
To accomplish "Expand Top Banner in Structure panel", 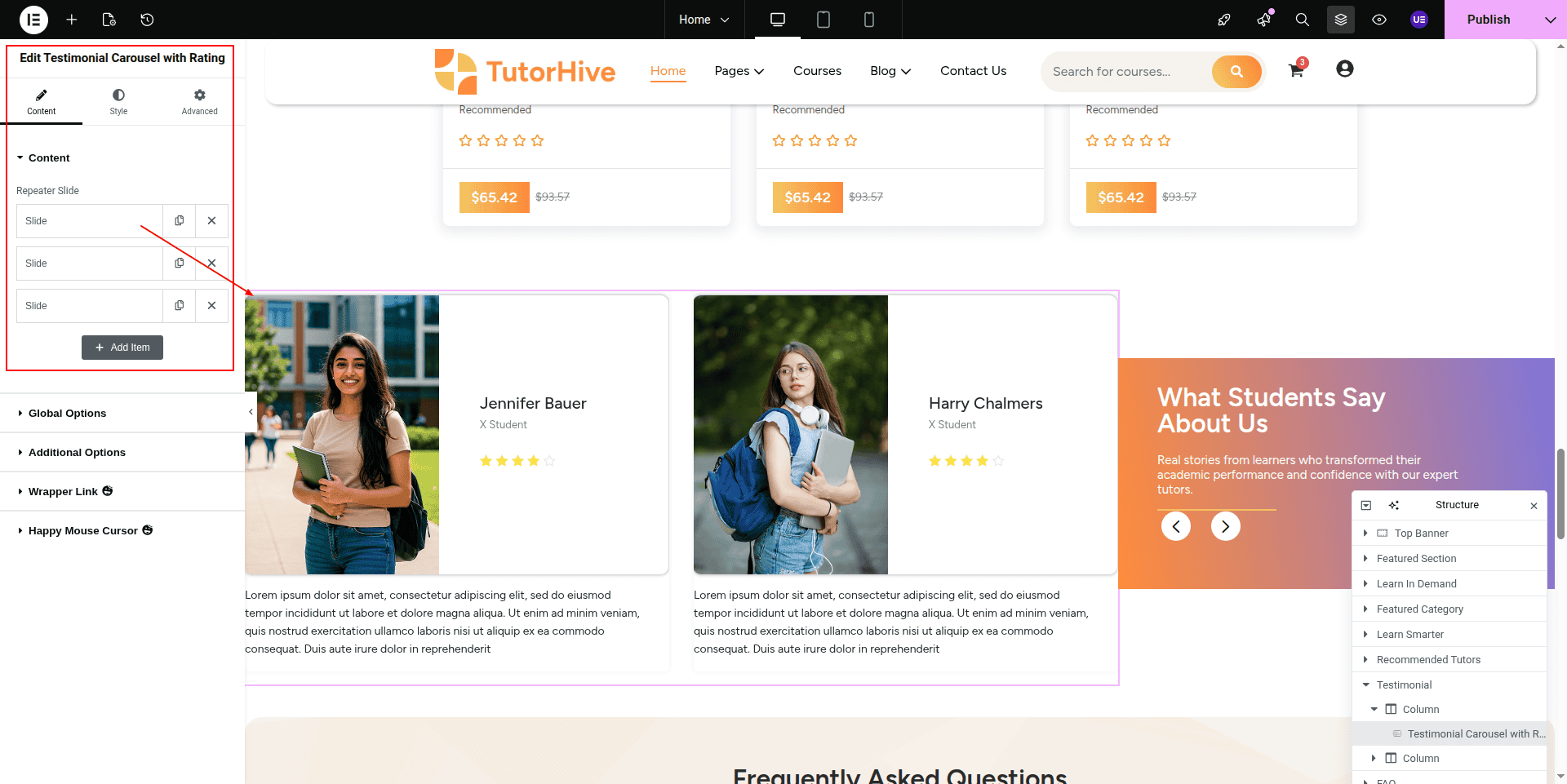I will 1365,534.
